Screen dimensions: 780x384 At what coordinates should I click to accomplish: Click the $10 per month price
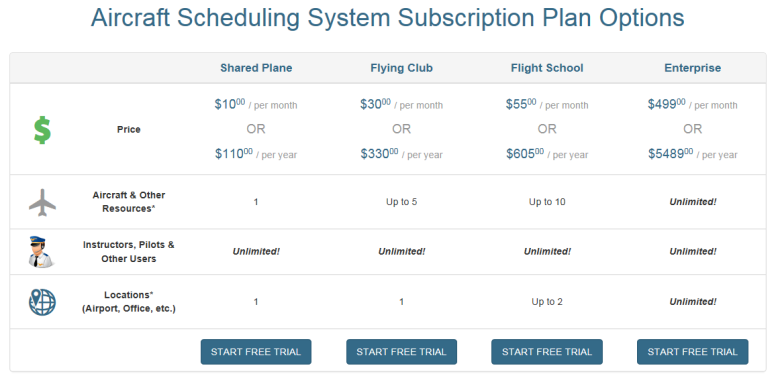[256, 104]
